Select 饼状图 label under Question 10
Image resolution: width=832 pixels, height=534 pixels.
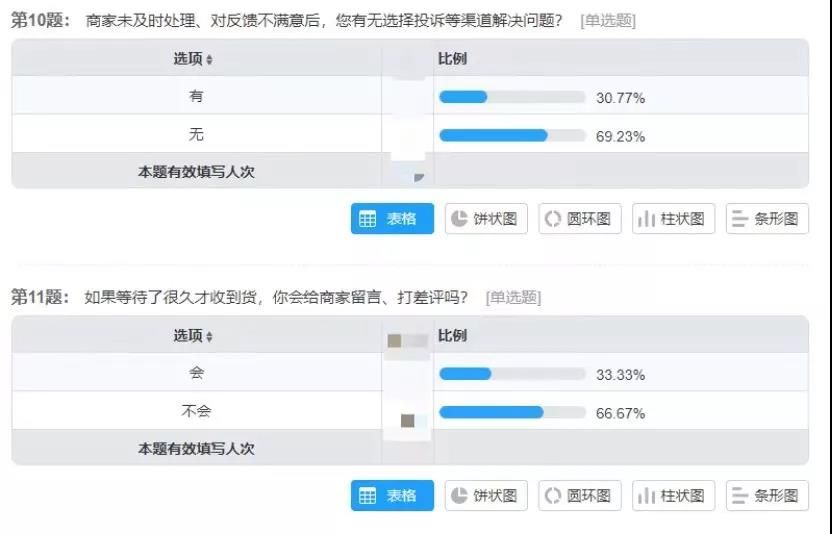[x=495, y=219]
